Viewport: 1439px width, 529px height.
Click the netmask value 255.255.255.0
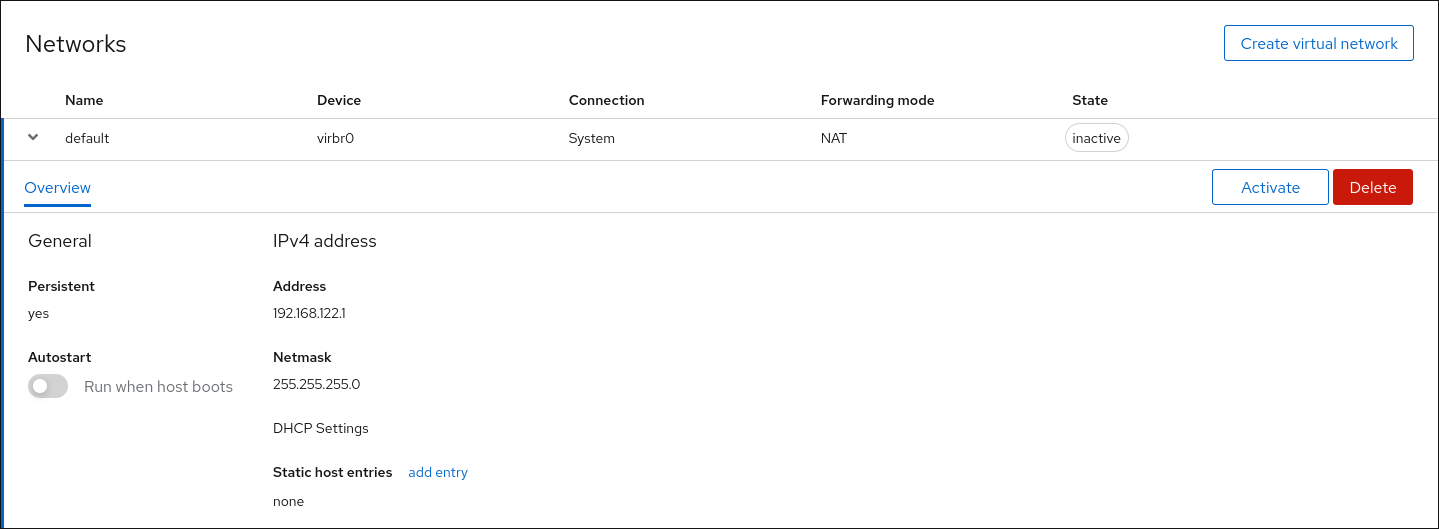tap(316, 384)
